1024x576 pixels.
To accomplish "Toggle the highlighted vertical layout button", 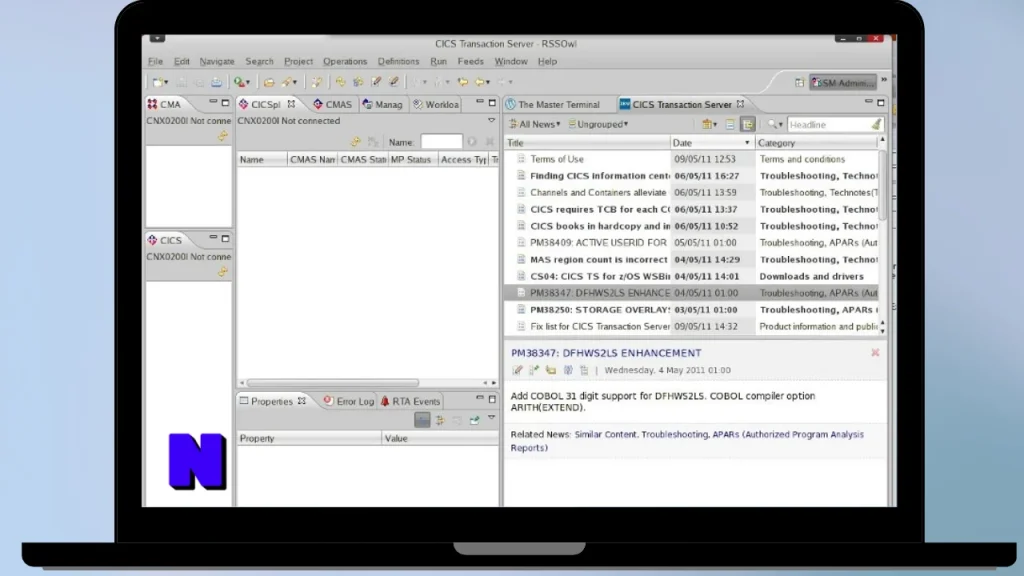I will click(x=748, y=124).
